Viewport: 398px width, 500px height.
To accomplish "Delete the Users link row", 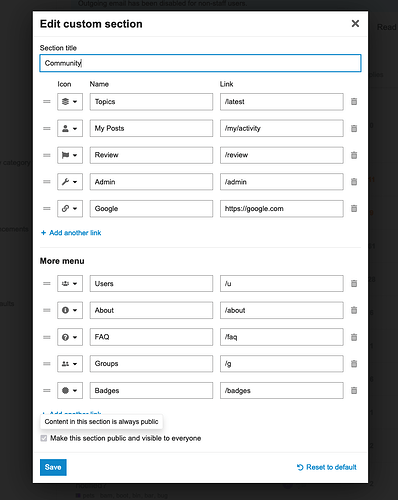I will click(x=354, y=284).
